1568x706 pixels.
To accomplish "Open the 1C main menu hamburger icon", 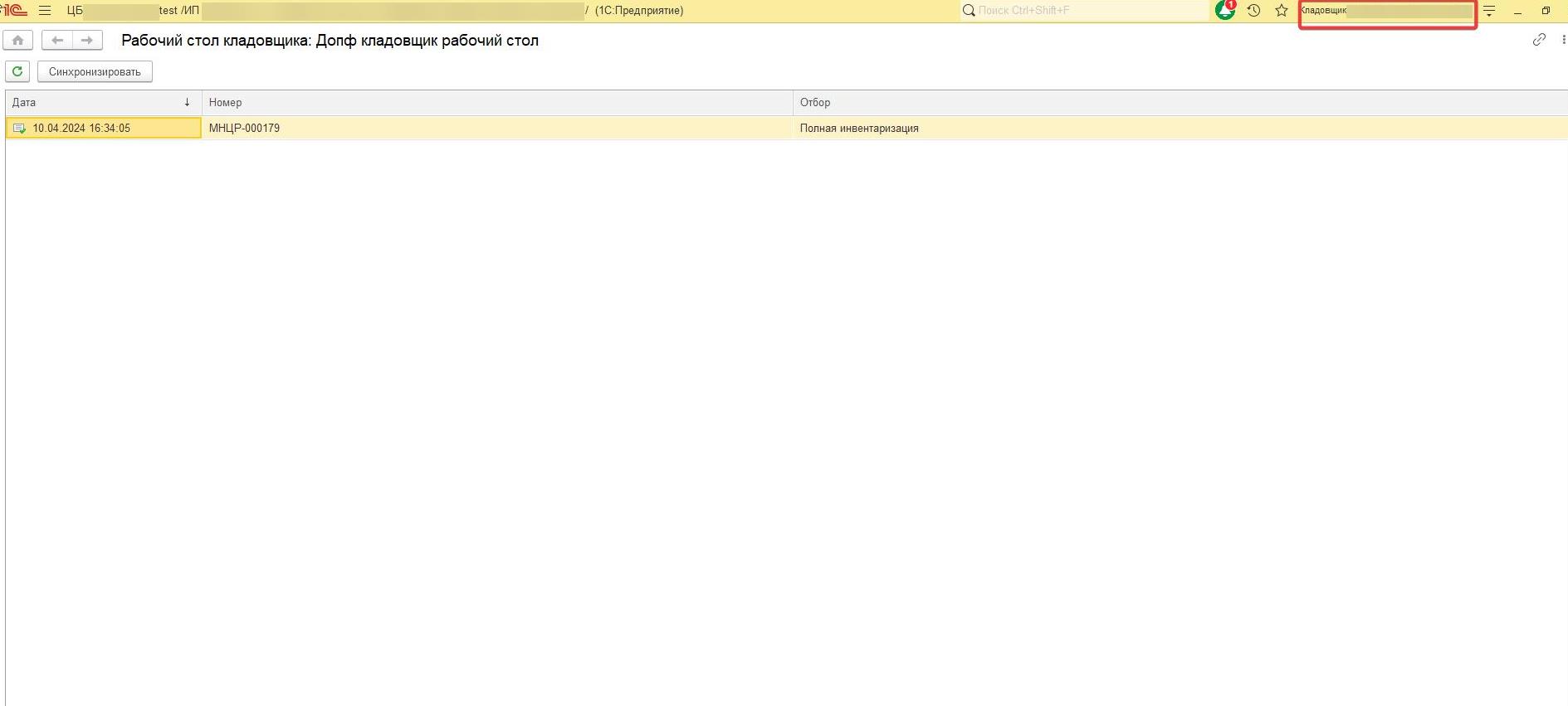I will click(45, 11).
